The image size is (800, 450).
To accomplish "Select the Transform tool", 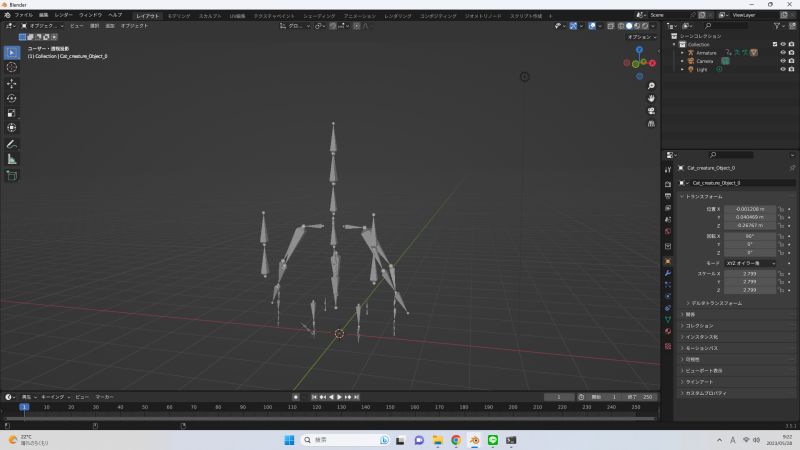I will pyautogui.click(x=12, y=128).
